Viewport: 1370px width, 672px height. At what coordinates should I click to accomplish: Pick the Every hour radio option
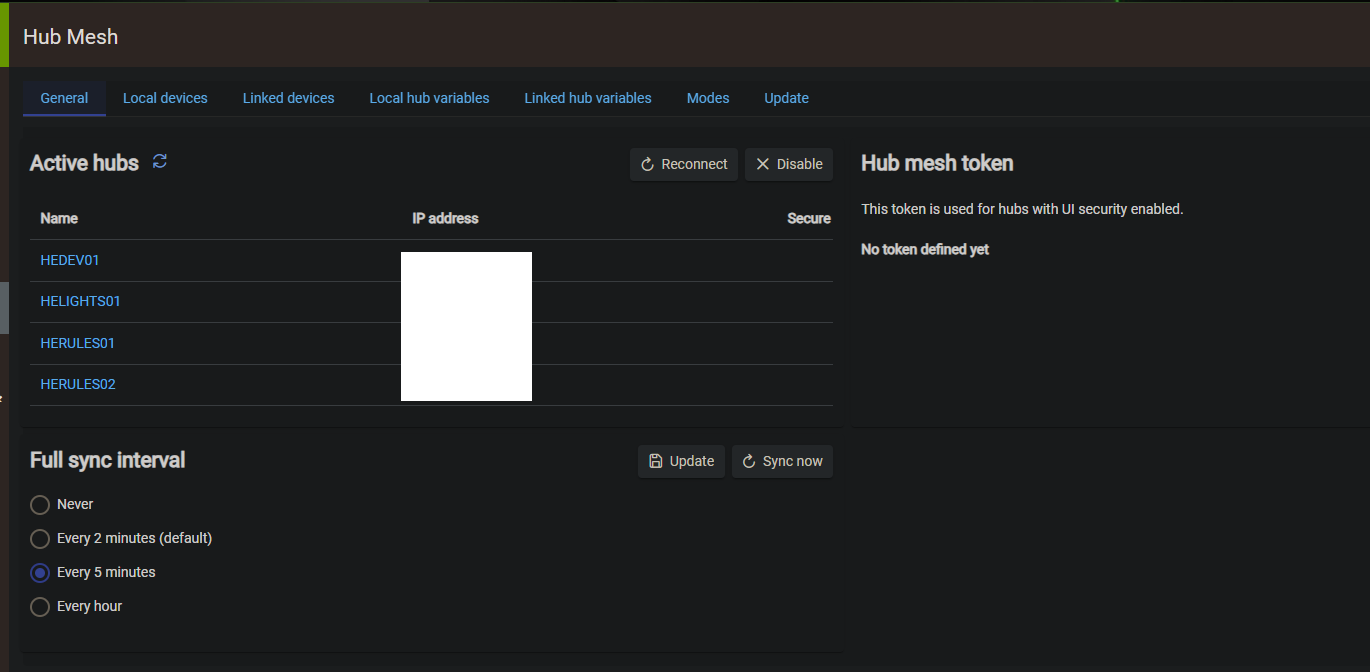pyautogui.click(x=40, y=607)
